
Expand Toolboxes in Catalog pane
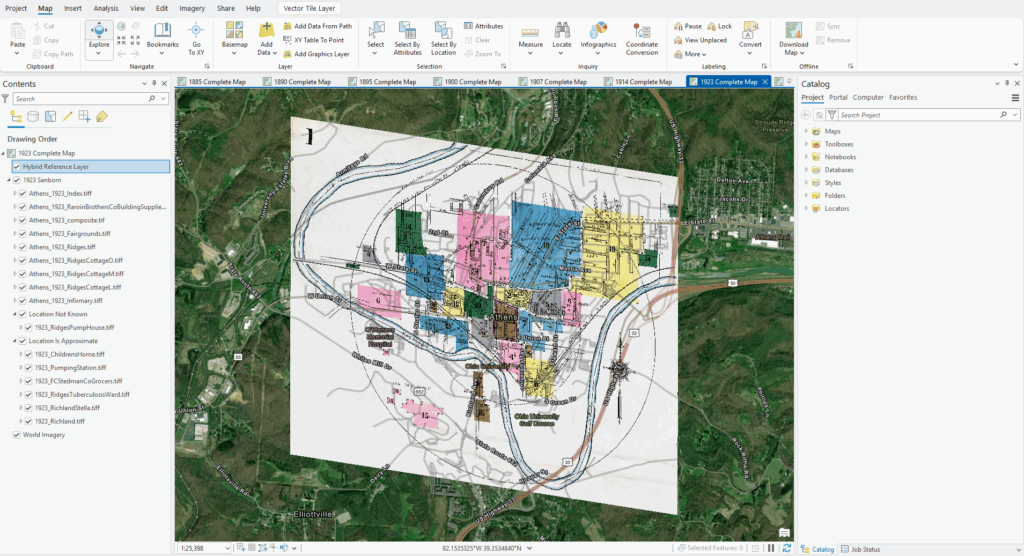[807, 144]
